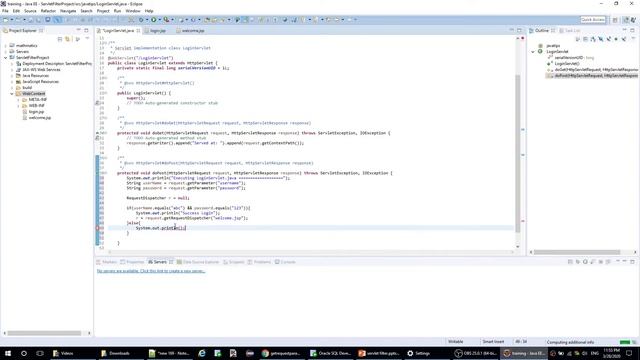
Task: Open the Debug icon dropdown arrow
Action: click(147, 20)
